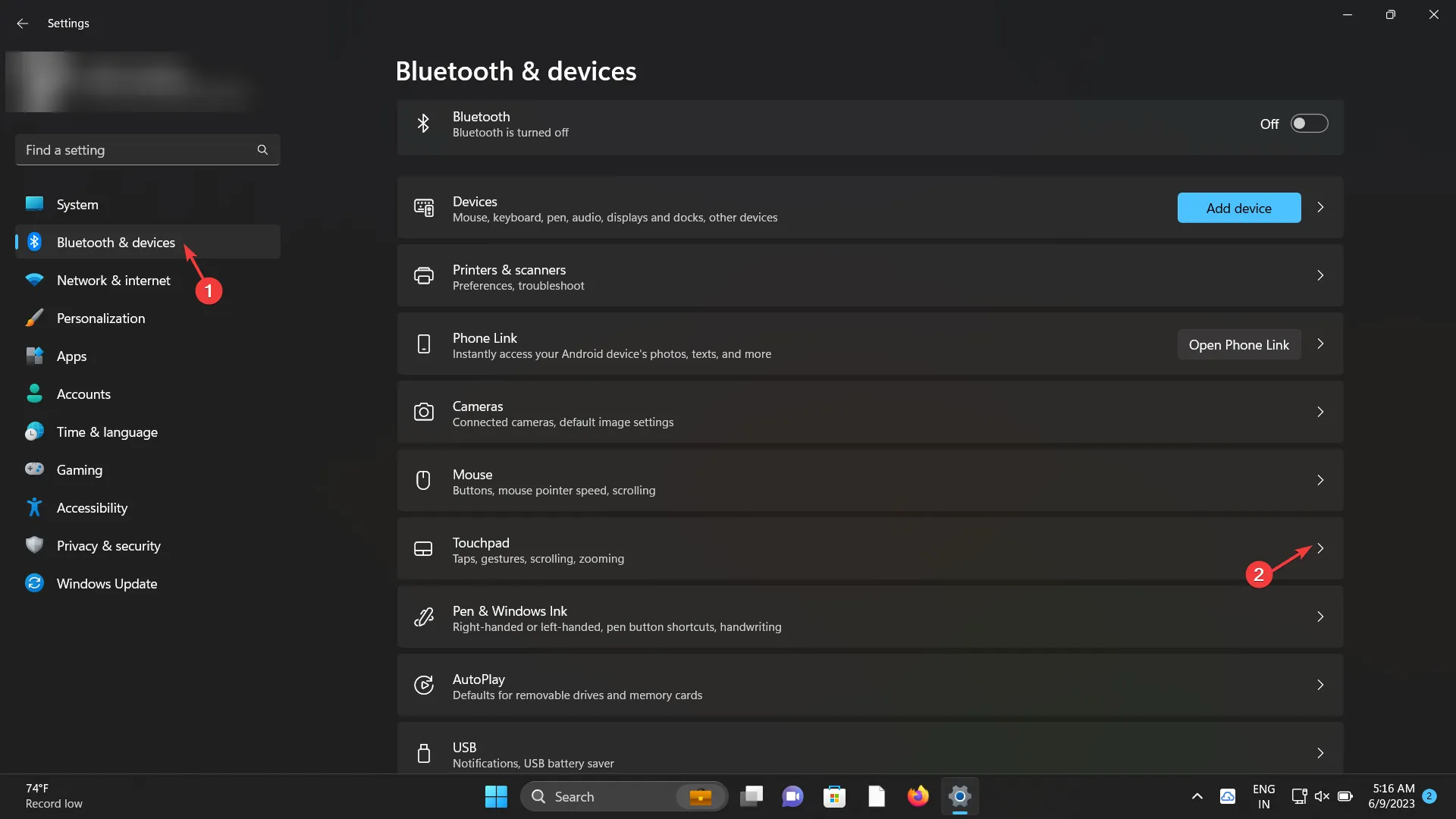
Task: Toggle Bluetooth off switch
Action: pos(1308,123)
